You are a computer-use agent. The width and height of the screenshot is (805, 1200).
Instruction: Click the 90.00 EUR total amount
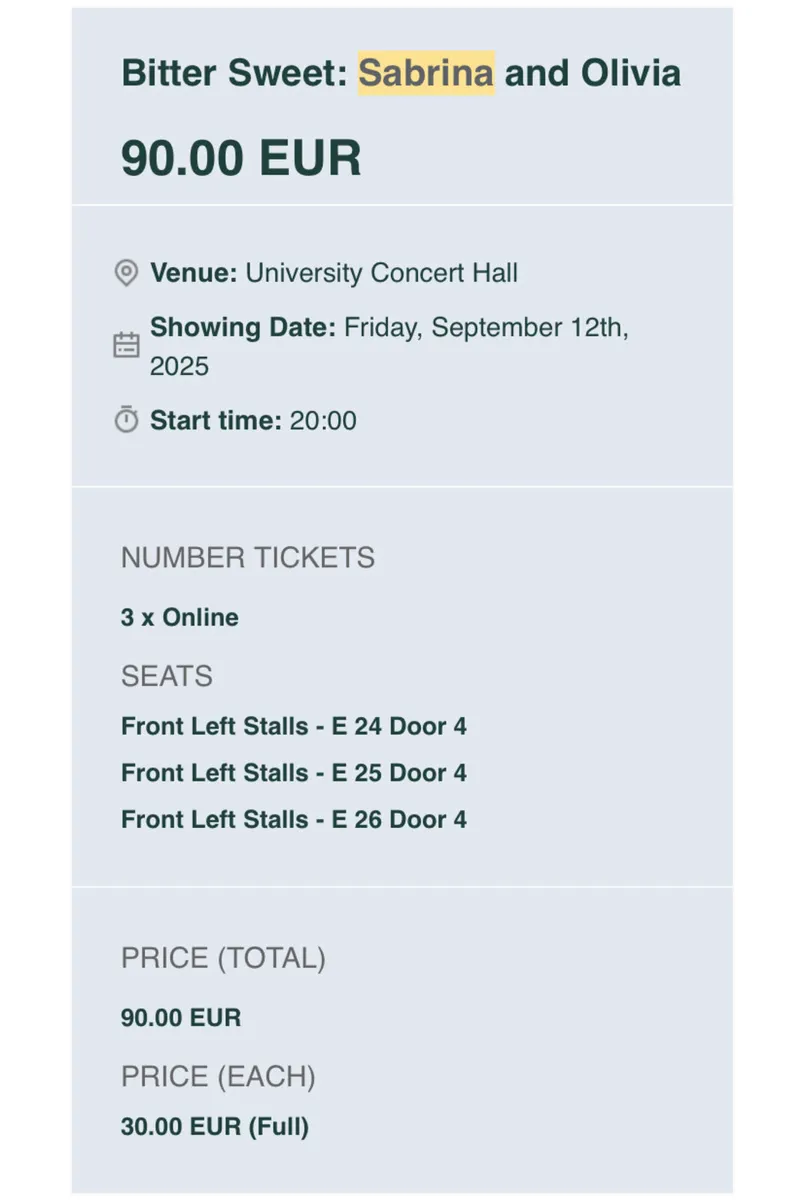point(181,1018)
